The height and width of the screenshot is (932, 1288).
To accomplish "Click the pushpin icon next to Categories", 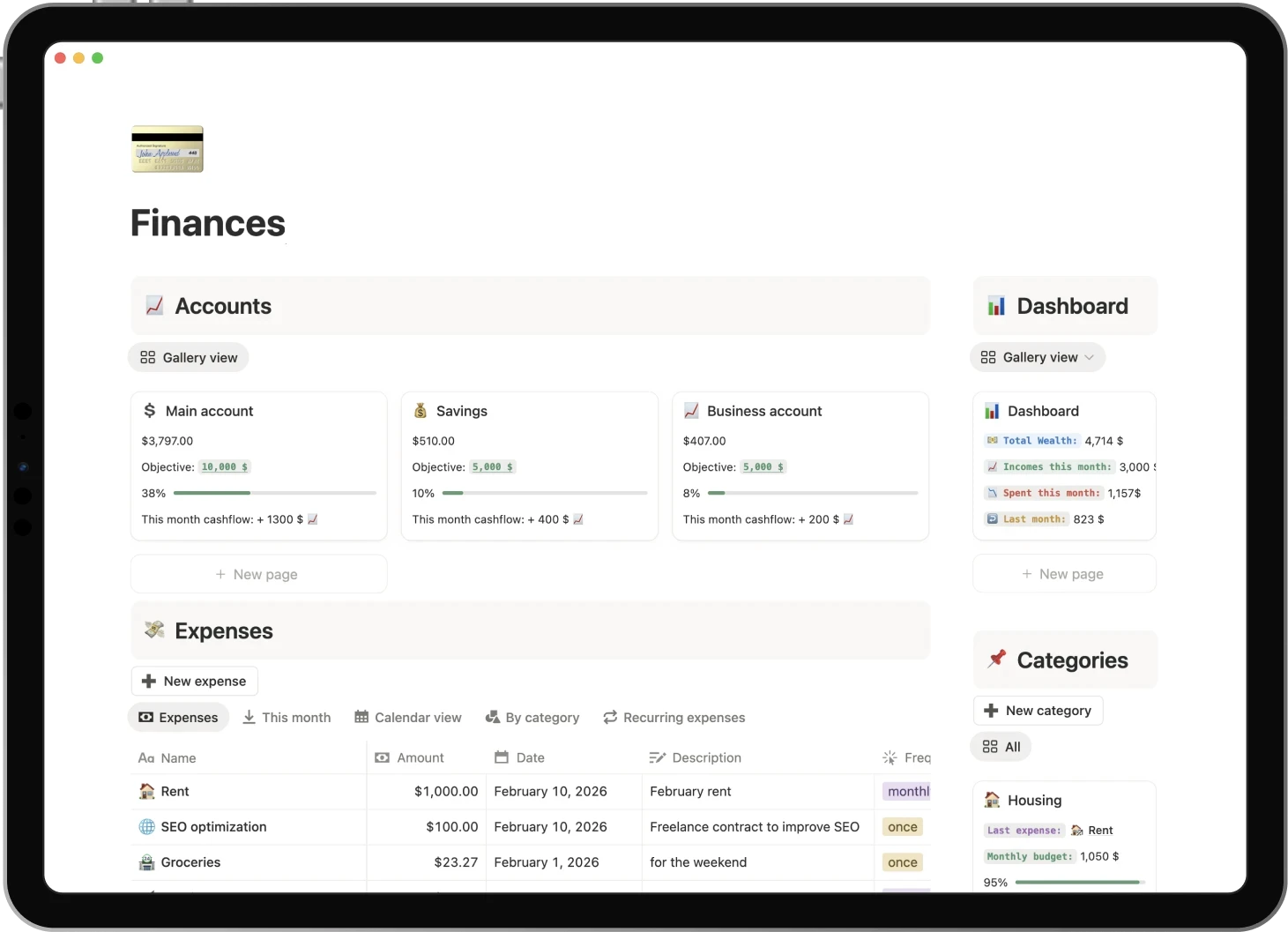I will click(997, 659).
